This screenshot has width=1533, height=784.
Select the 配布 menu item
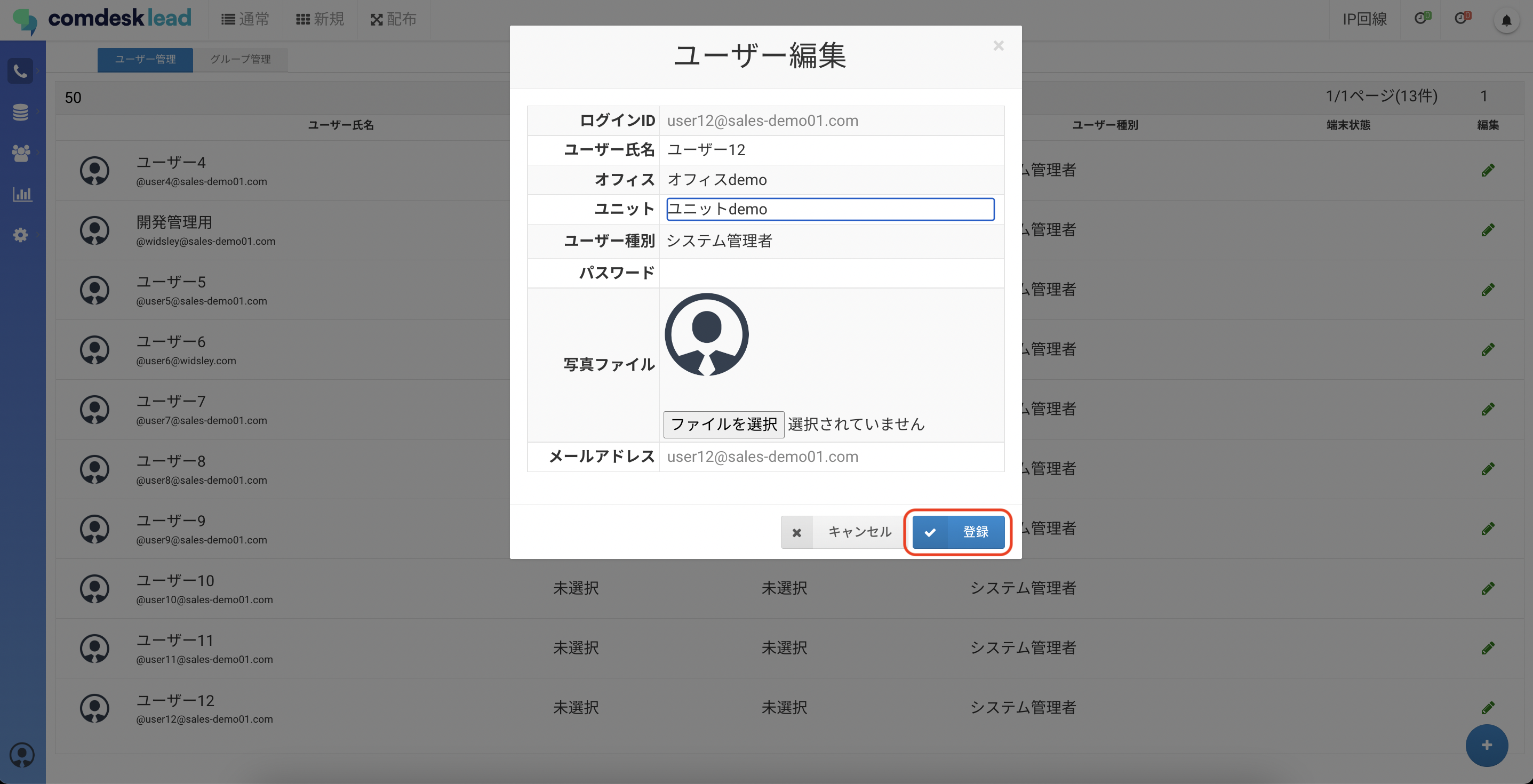tap(393, 20)
